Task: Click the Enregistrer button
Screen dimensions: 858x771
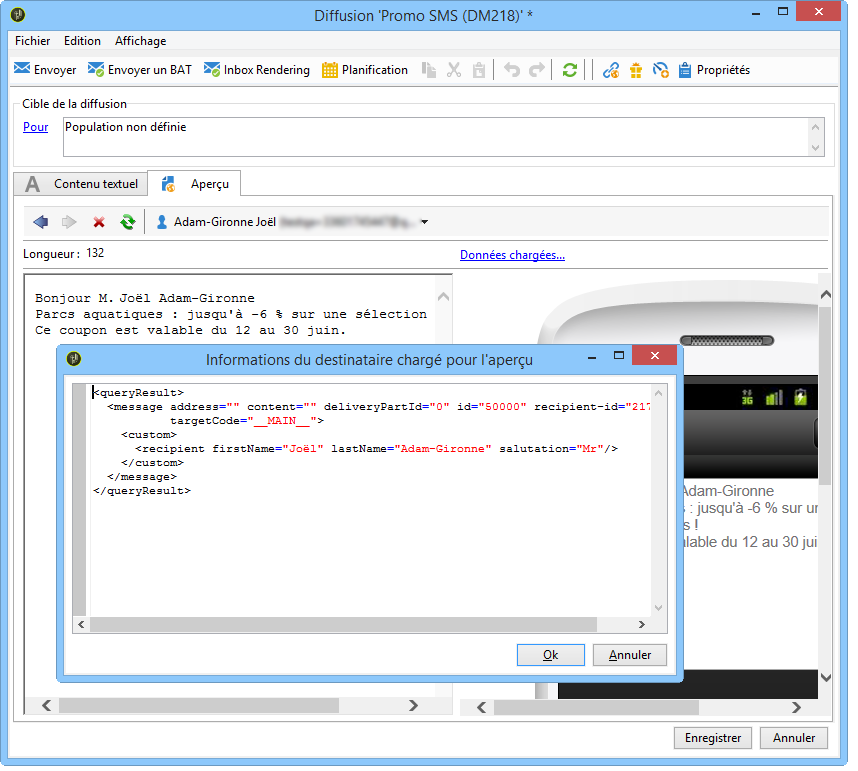Action: pos(713,738)
